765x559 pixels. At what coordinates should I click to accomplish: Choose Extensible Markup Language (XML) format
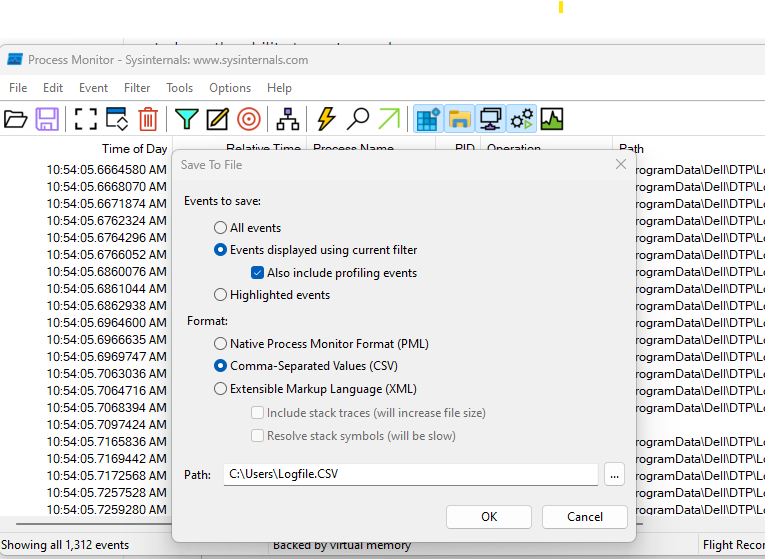pyautogui.click(x=221, y=389)
